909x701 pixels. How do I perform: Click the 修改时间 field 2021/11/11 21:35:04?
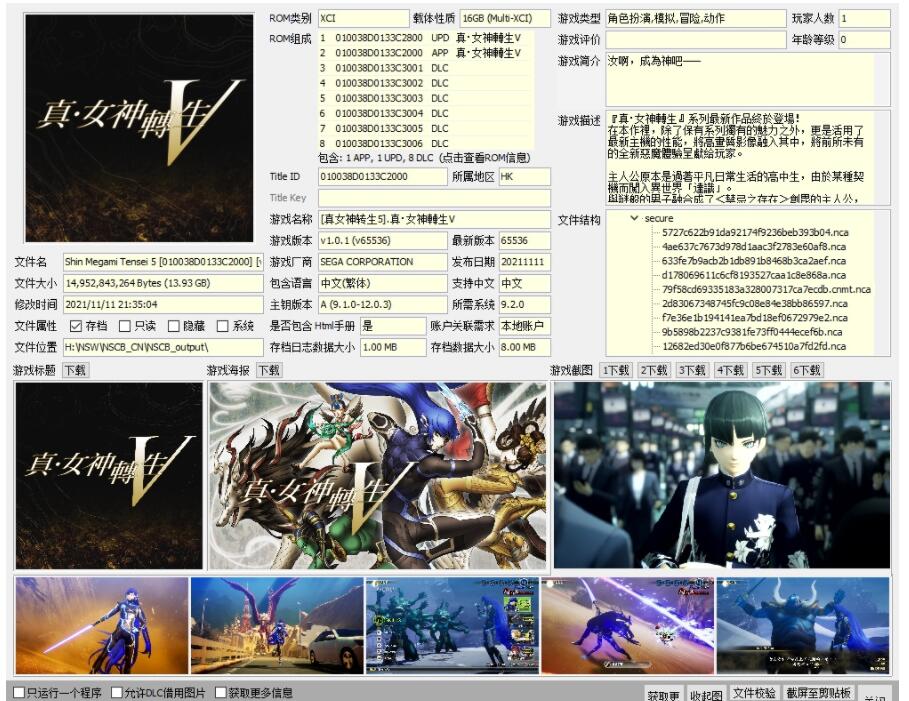[x=163, y=304]
